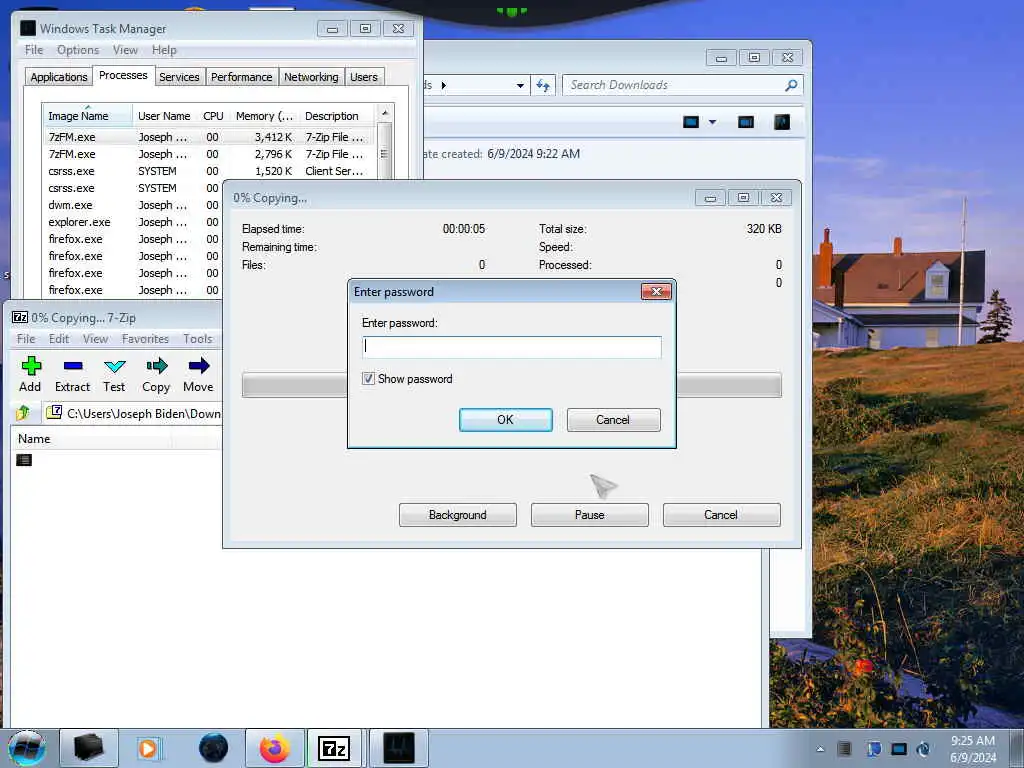Switch to the Users tab
1024x768 pixels.
364,76
